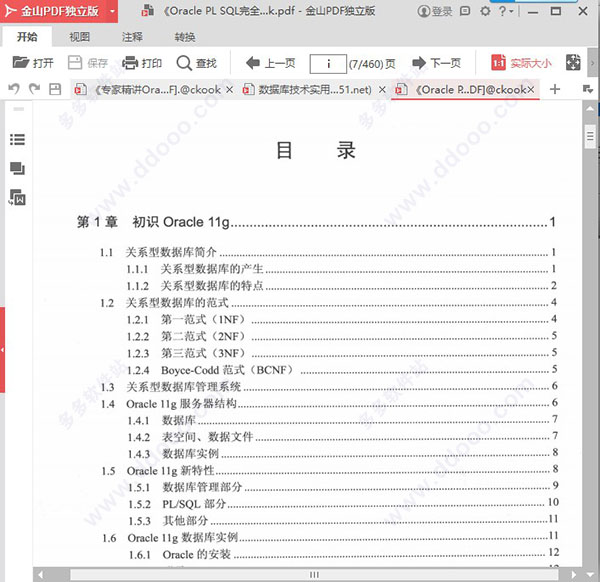This screenshot has height=582, width=600.
Task: Switch to the 专家精讲Ora... document tab
Action: click(153, 90)
